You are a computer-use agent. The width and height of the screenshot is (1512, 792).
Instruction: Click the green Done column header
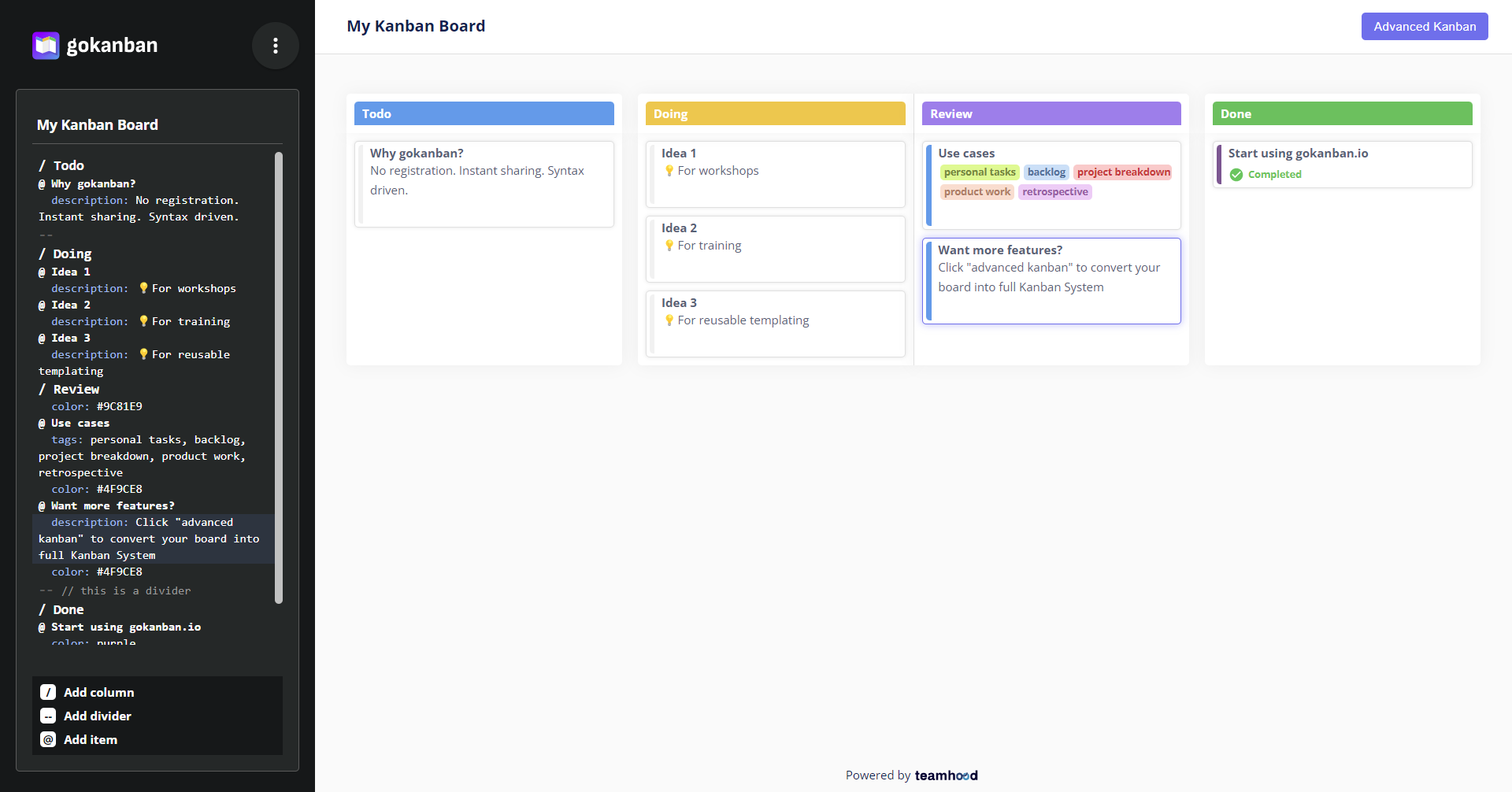[1343, 113]
